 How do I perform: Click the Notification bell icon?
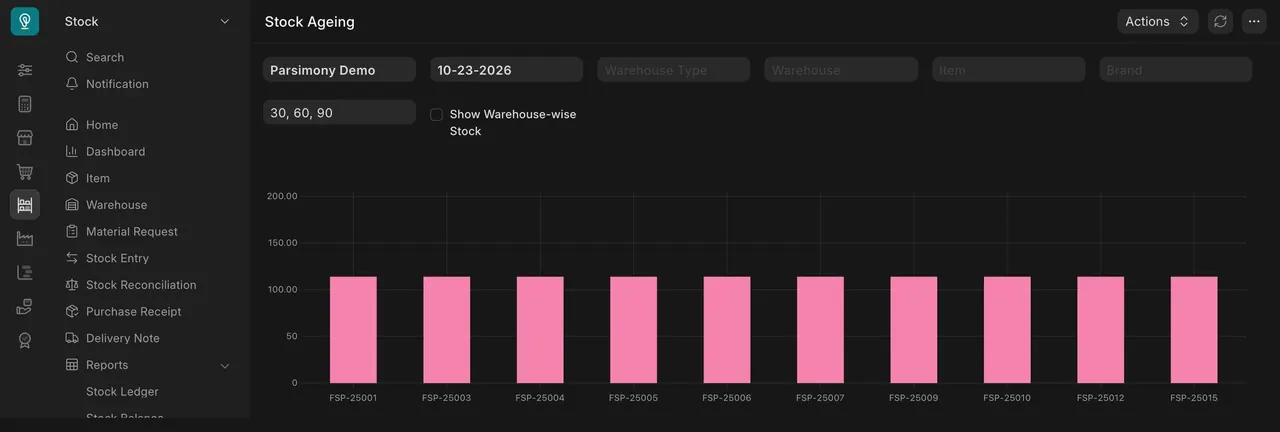click(72, 84)
